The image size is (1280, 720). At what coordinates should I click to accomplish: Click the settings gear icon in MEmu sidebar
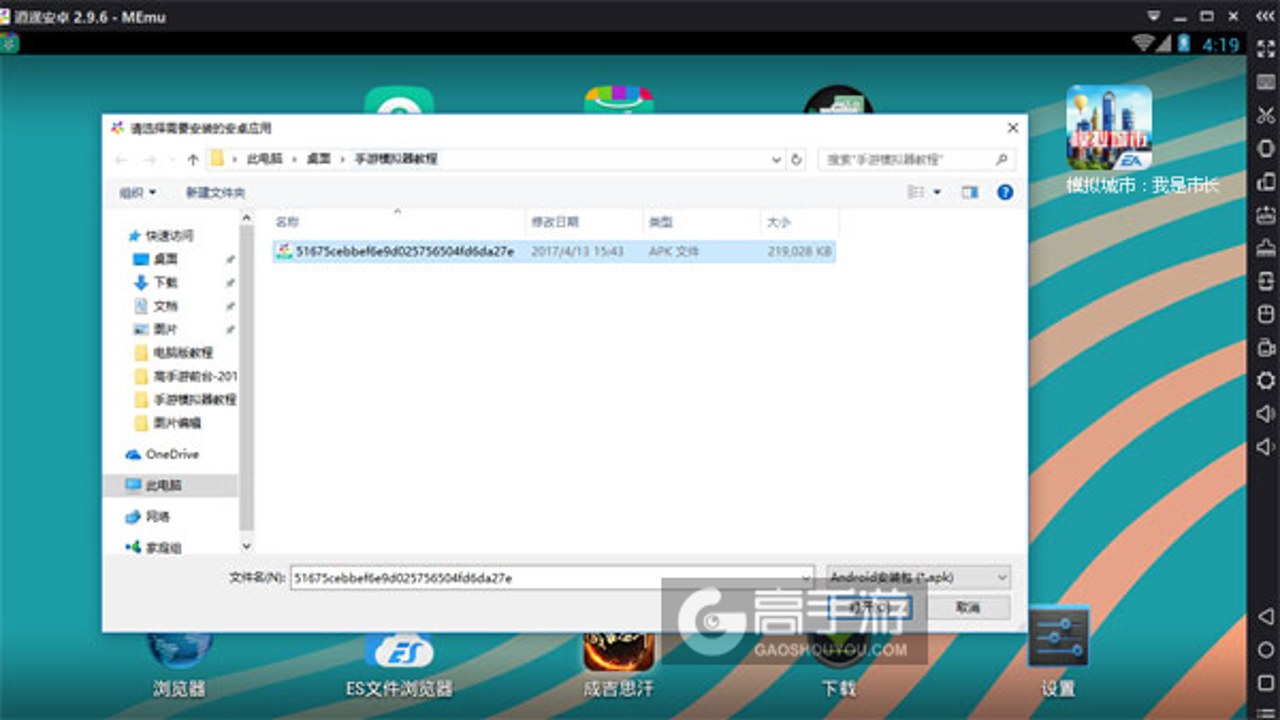click(x=1265, y=380)
